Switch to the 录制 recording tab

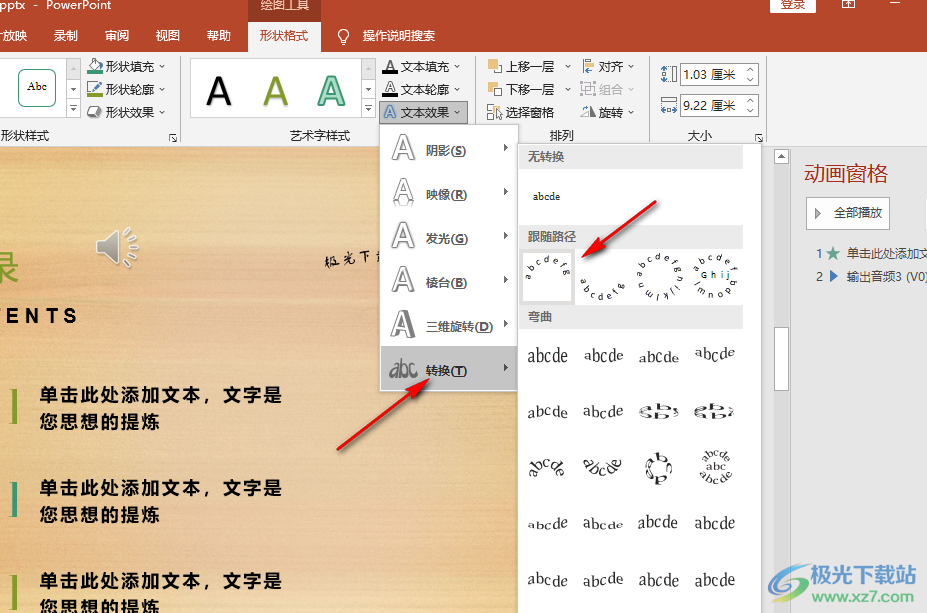tap(65, 35)
